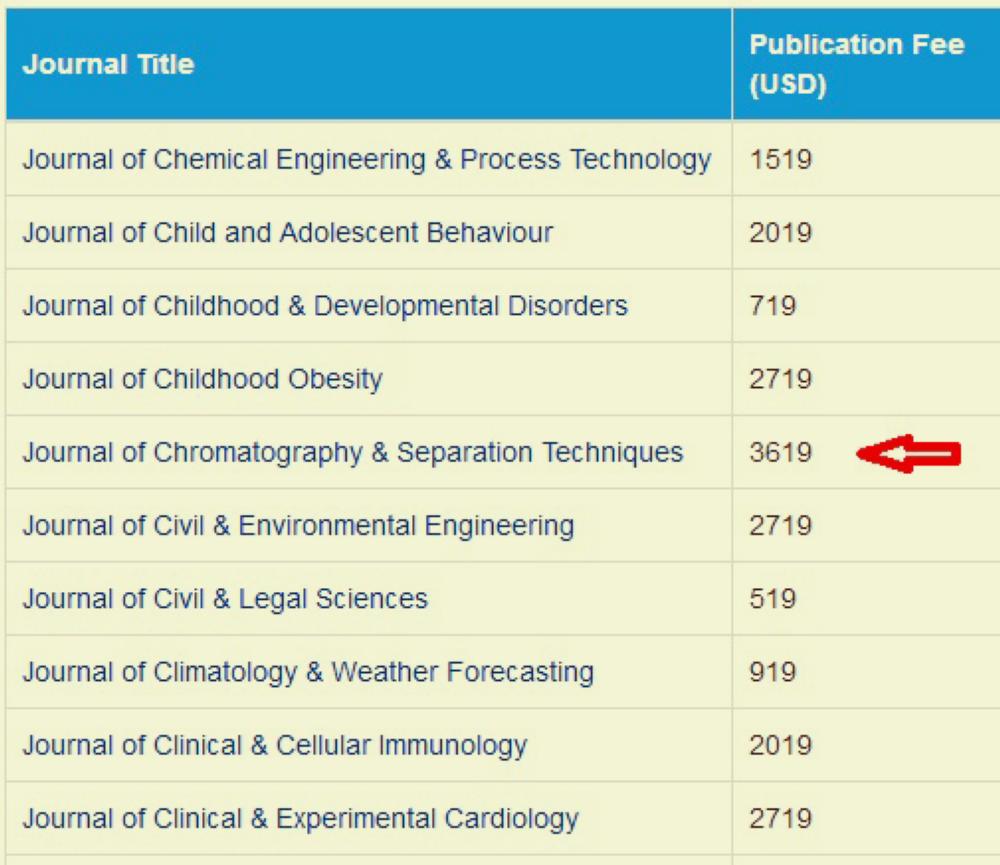Click the 3619 publication fee value
Viewport: 1000px width, 865px height.
(780, 453)
